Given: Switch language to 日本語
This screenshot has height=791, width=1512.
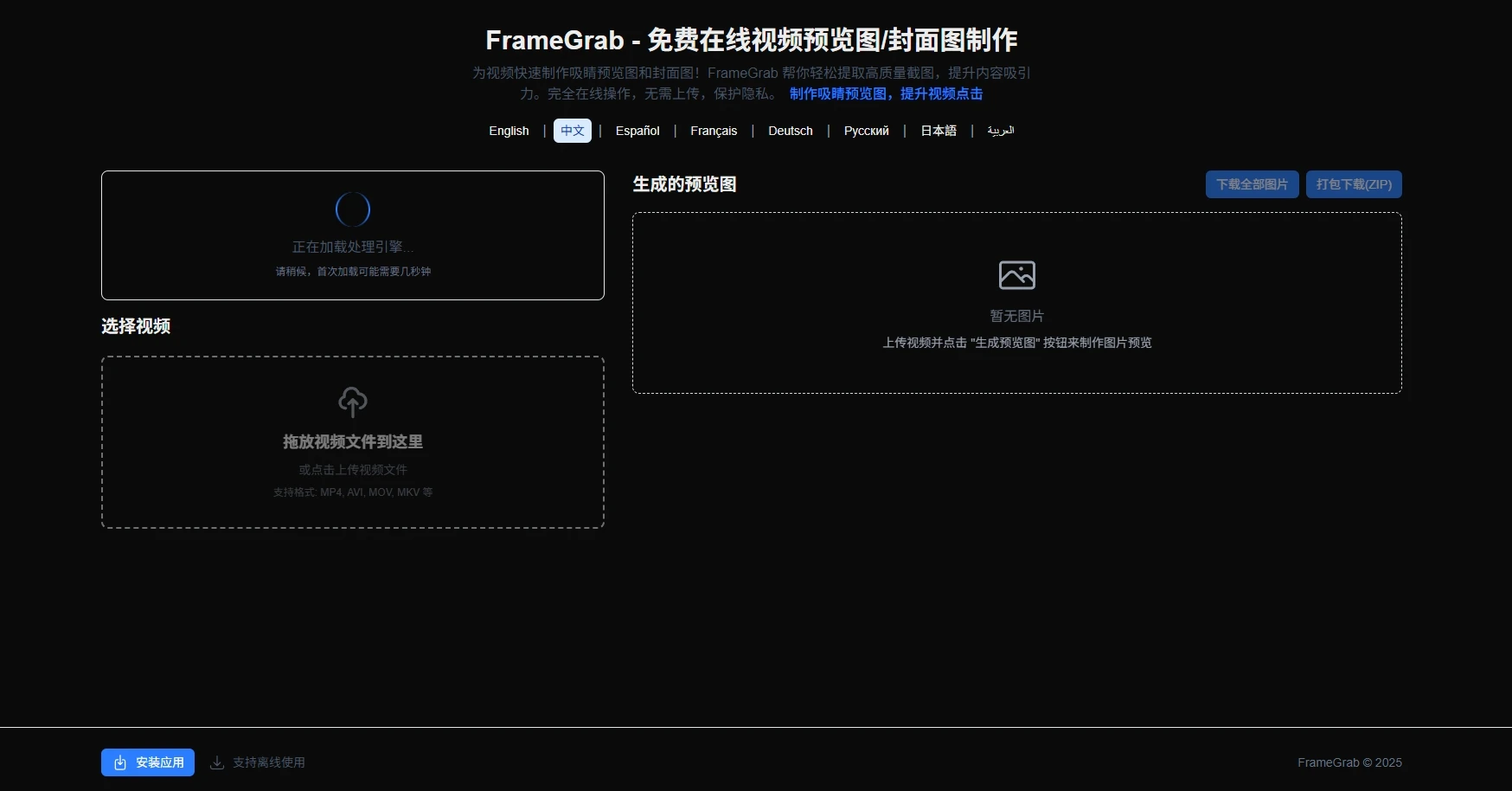Looking at the screenshot, I should [x=939, y=131].
